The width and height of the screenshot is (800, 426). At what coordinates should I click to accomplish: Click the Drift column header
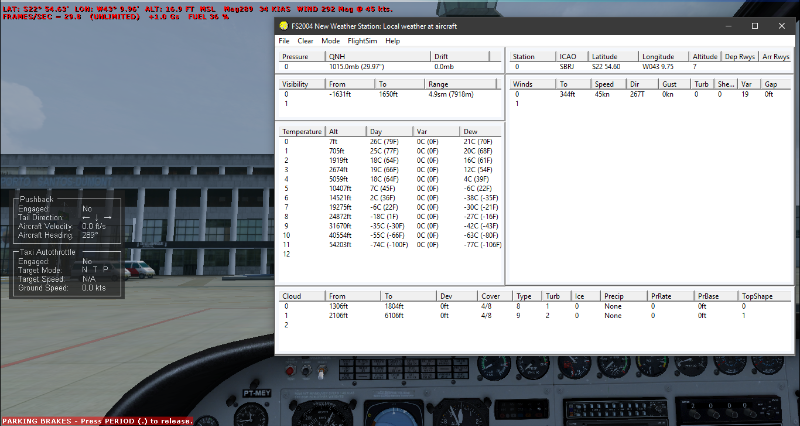coord(460,57)
